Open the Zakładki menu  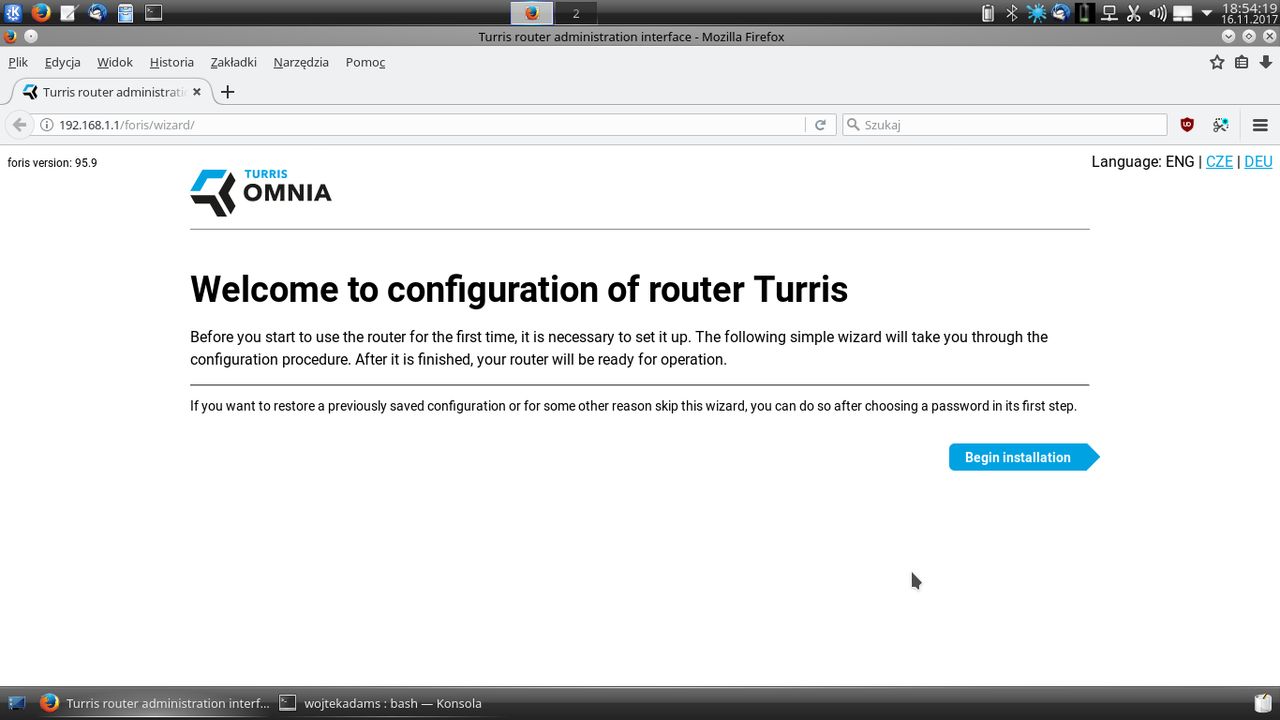pos(233,62)
